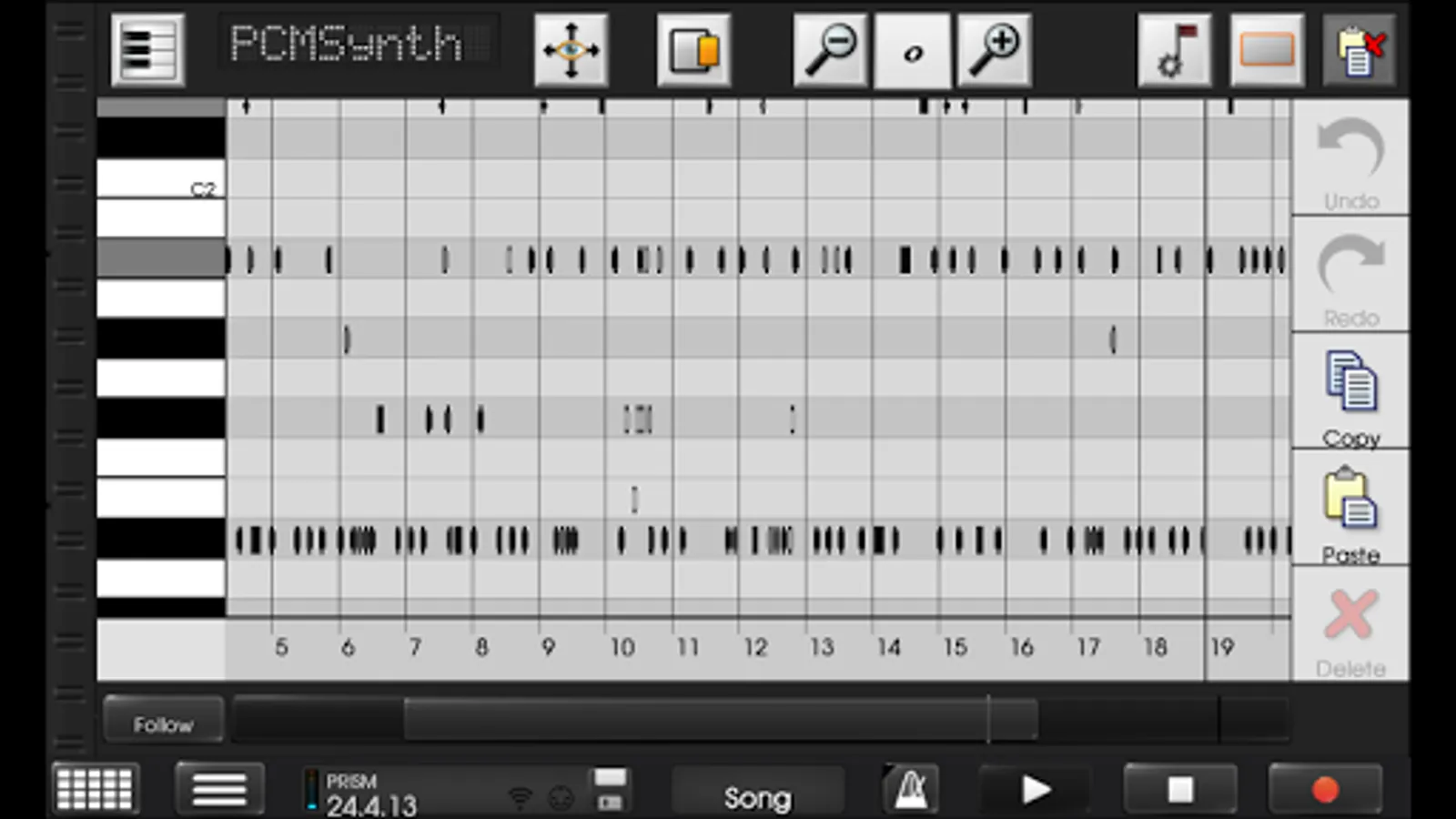Stop playback with the stop button
Screen dimensions: 1456x819
click(x=1180, y=789)
